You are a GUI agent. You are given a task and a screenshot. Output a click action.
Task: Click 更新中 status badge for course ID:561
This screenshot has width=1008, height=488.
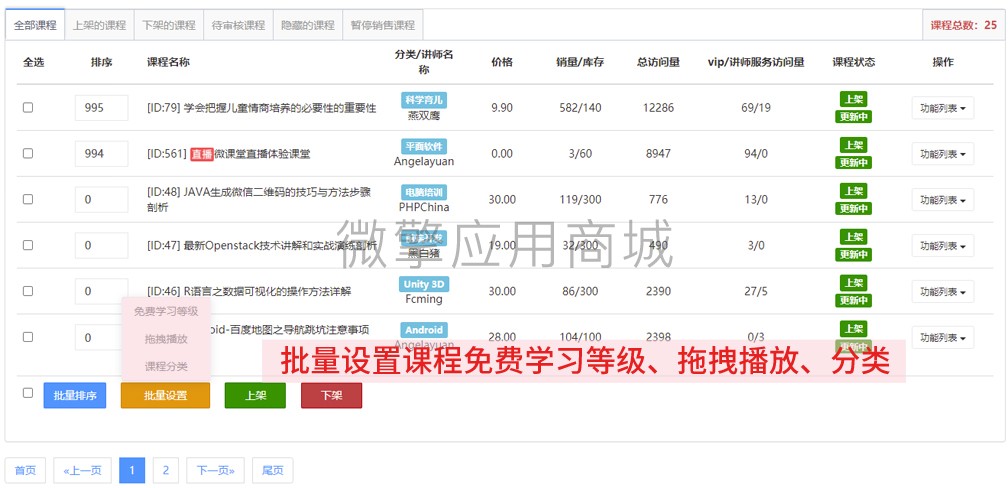pyautogui.click(x=853, y=163)
